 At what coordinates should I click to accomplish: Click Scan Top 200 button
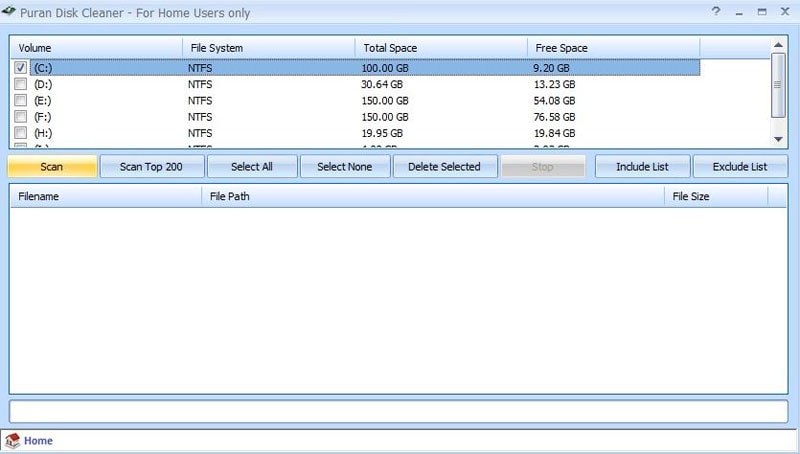tap(152, 167)
